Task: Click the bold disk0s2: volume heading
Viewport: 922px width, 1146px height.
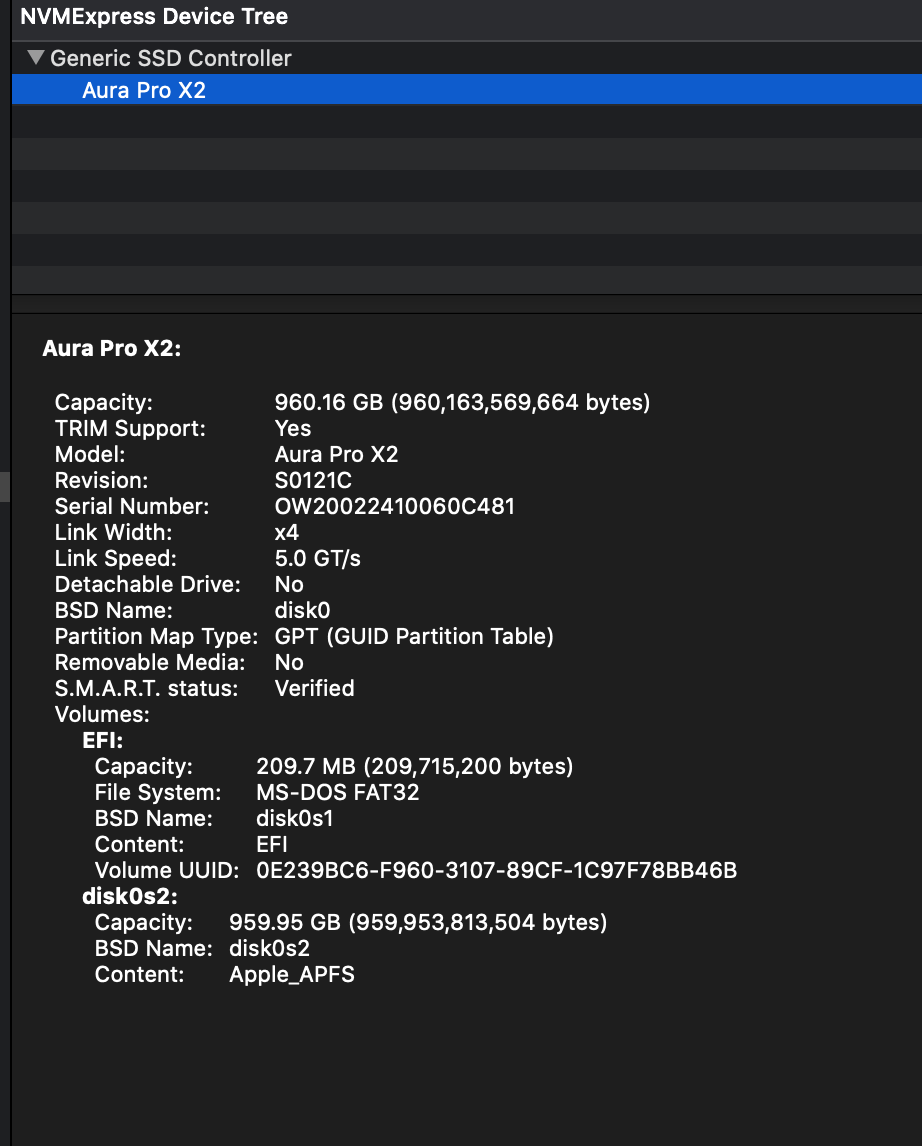Action: [x=130, y=896]
